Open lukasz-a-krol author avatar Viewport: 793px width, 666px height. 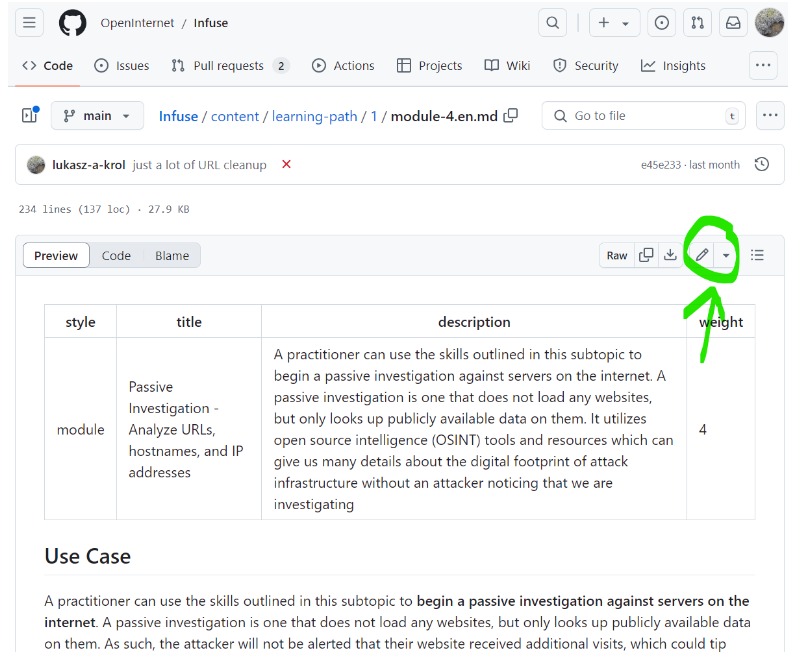pyautogui.click(x=36, y=165)
